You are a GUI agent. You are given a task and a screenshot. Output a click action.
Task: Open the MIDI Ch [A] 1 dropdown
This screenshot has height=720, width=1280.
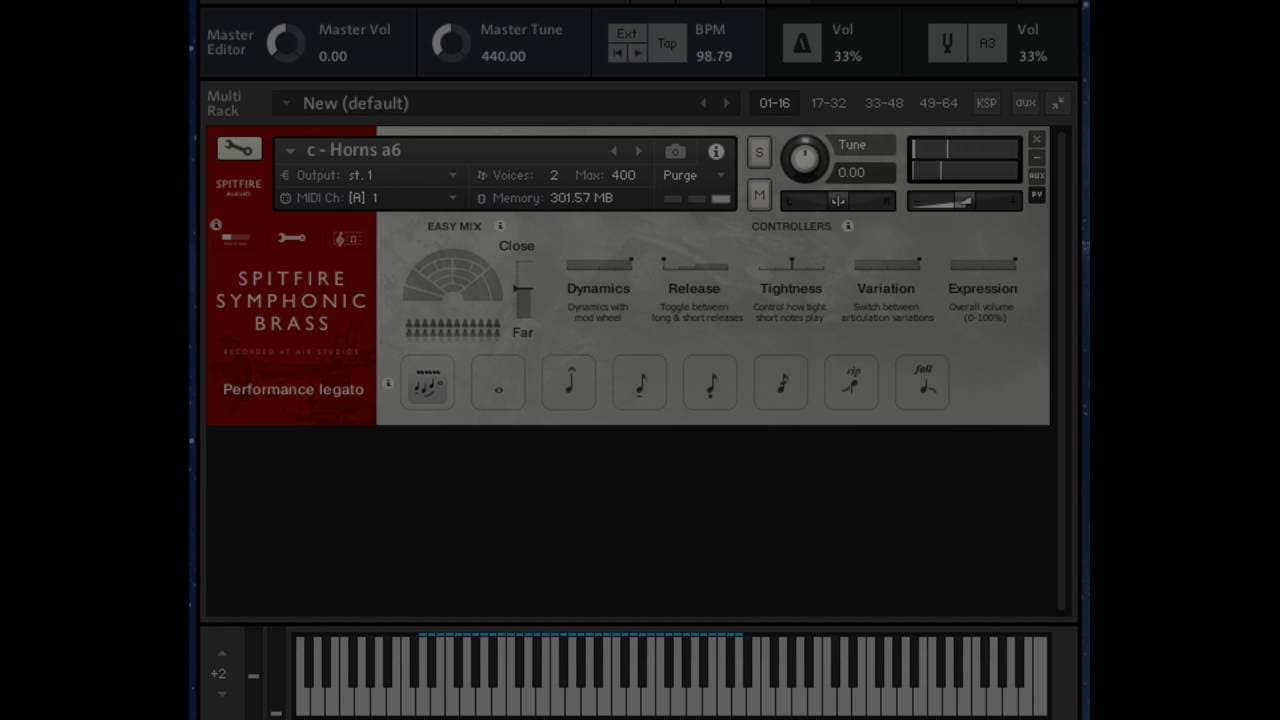452,198
